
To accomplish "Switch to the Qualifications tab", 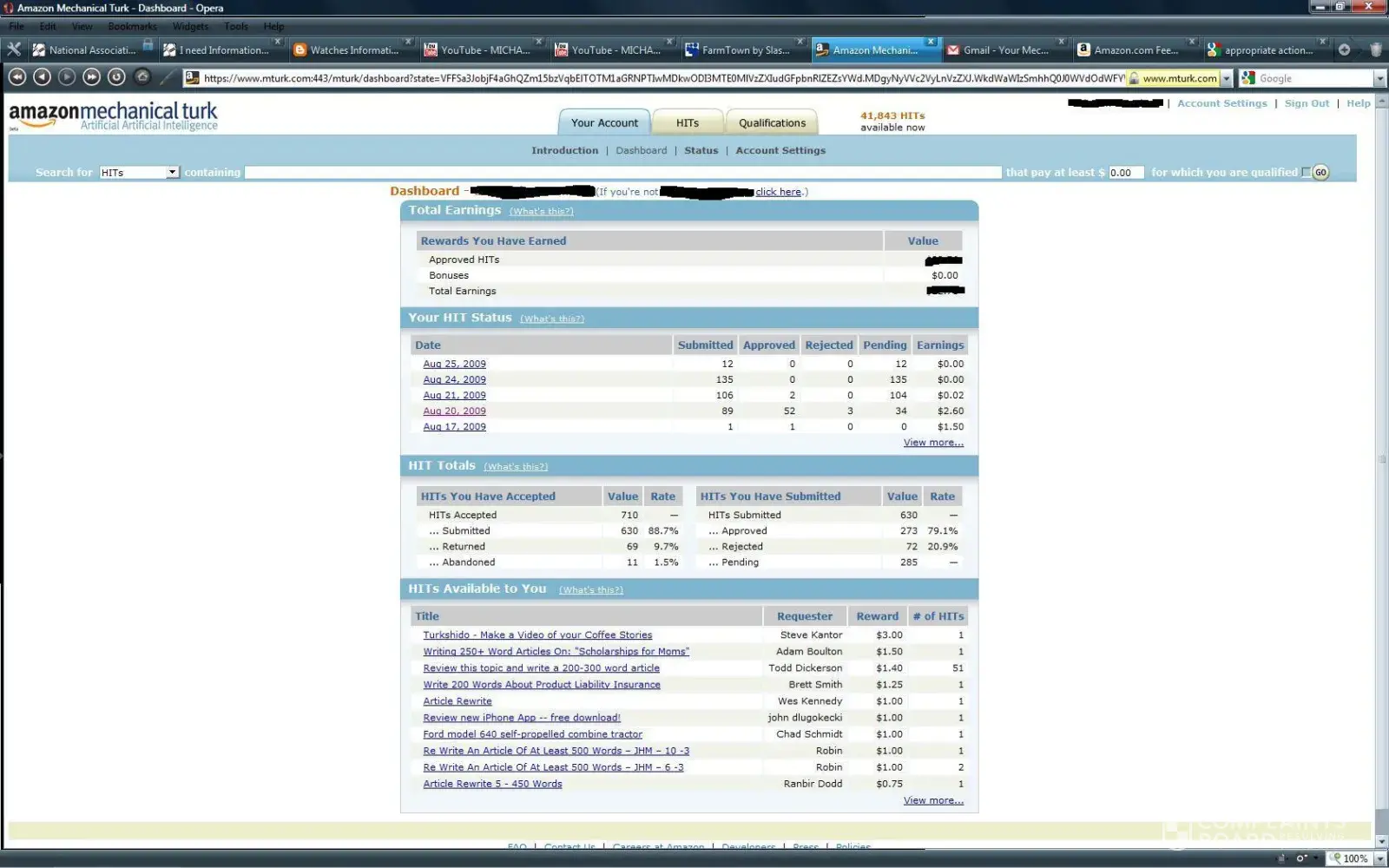I will click(772, 122).
